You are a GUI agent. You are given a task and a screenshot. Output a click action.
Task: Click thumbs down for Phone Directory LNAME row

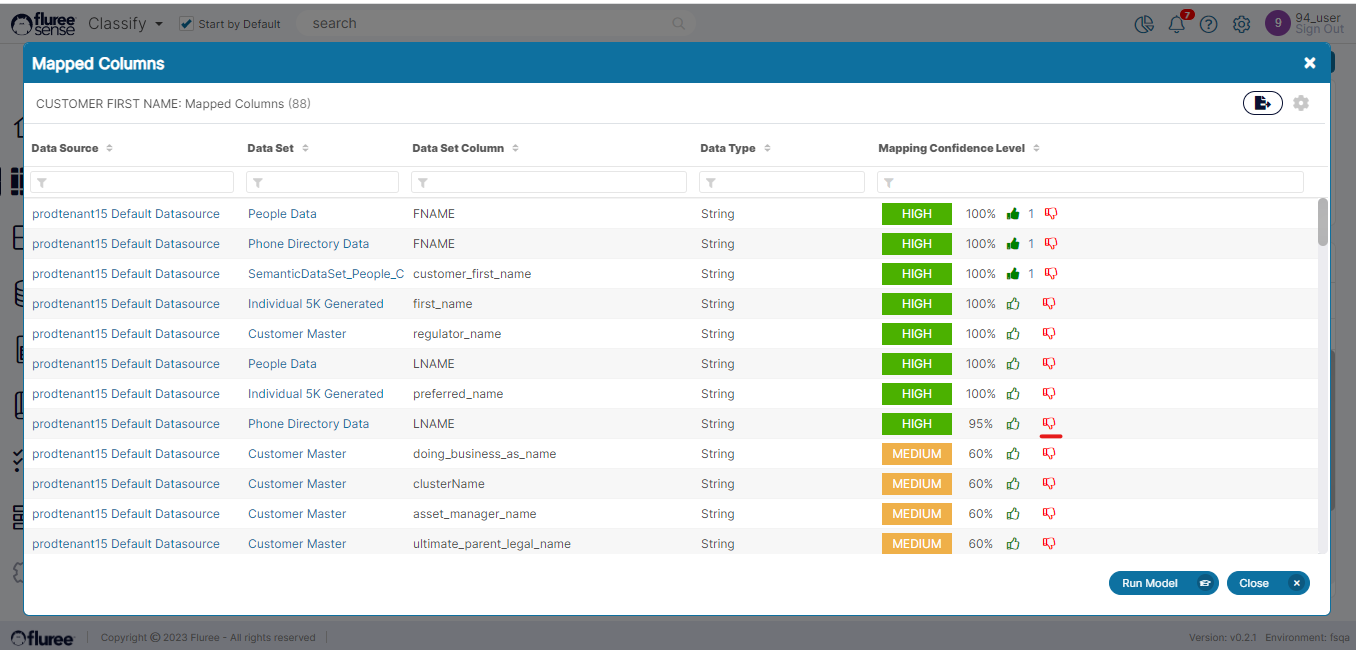tap(1050, 424)
